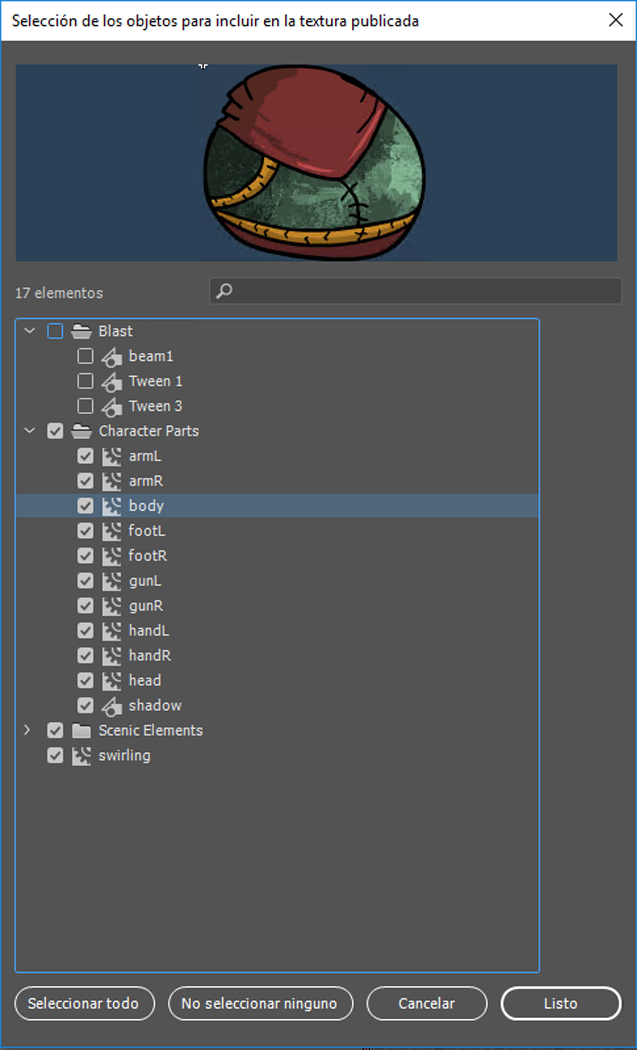The image size is (637, 1050).
Task: Enable the Tween 1 checkbox
Action: click(x=85, y=381)
